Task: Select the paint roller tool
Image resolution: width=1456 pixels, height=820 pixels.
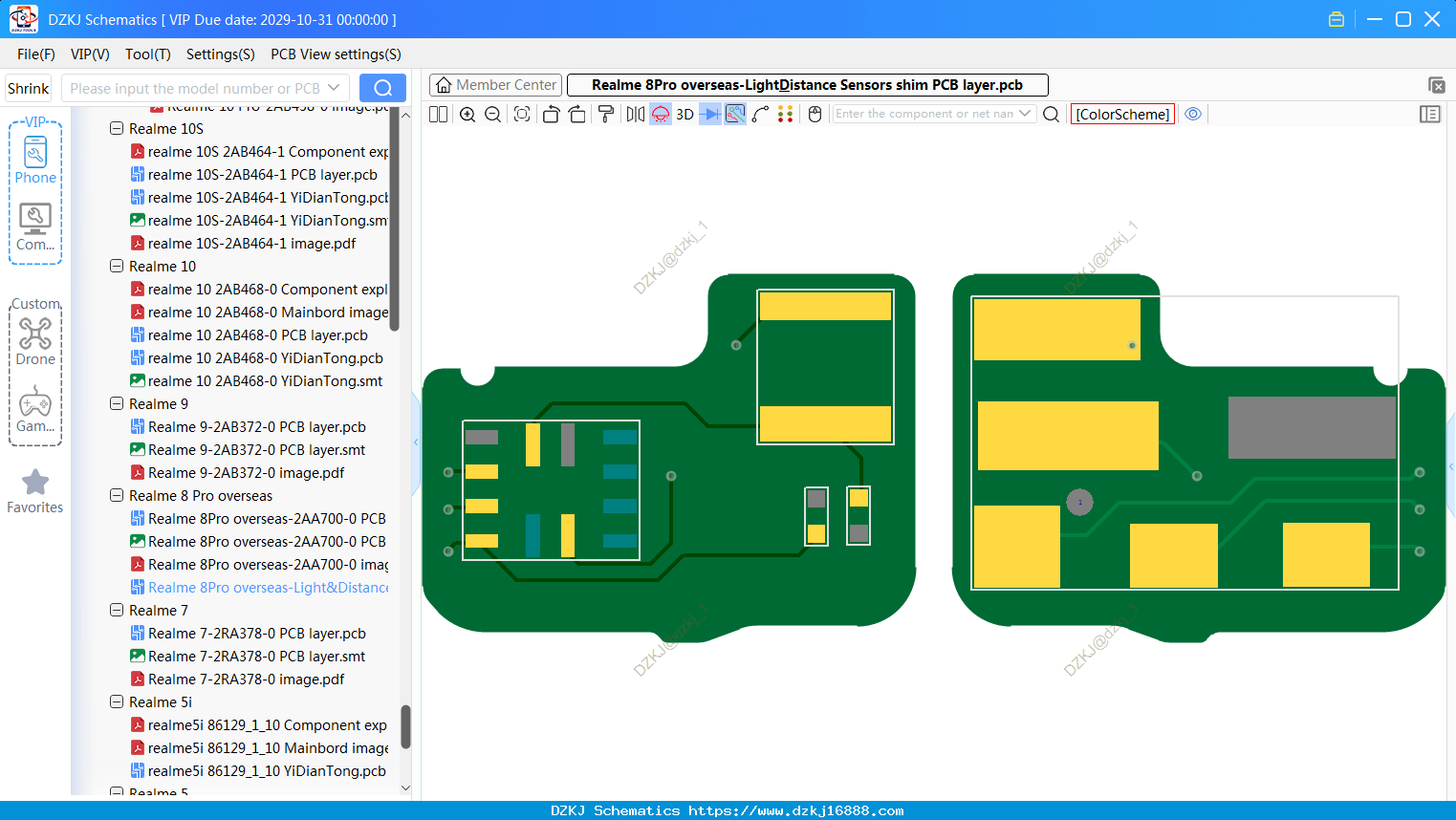Action: point(606,114)
